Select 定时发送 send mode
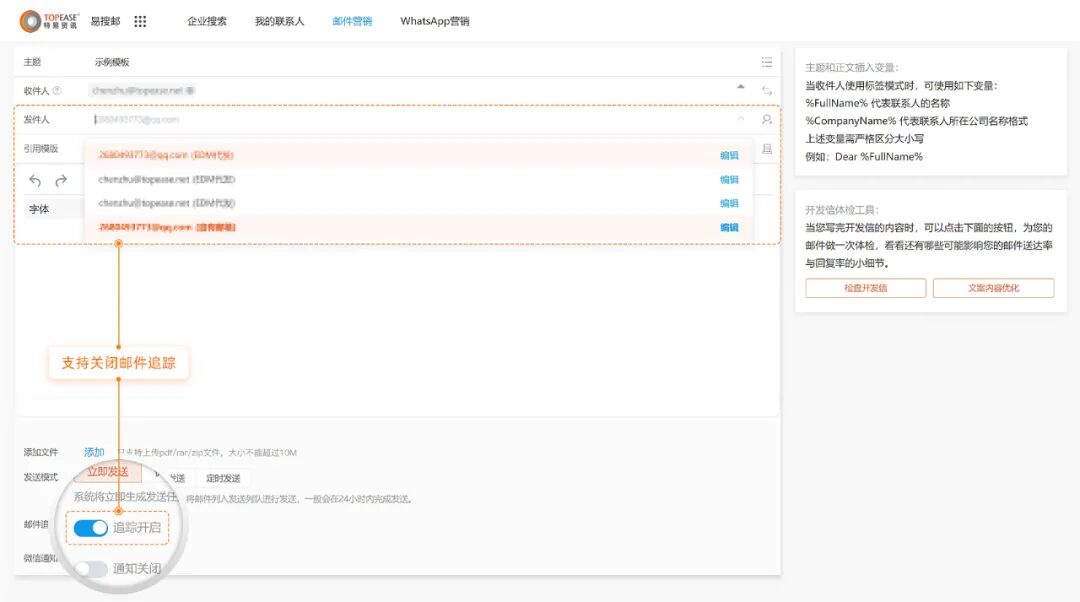The image size is (1080, 602). point(223,478)
